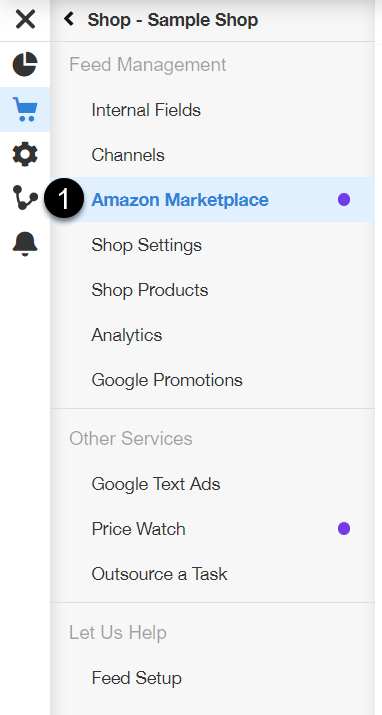
Task: Open Google Promotions
Action: [x=167, y=380]
